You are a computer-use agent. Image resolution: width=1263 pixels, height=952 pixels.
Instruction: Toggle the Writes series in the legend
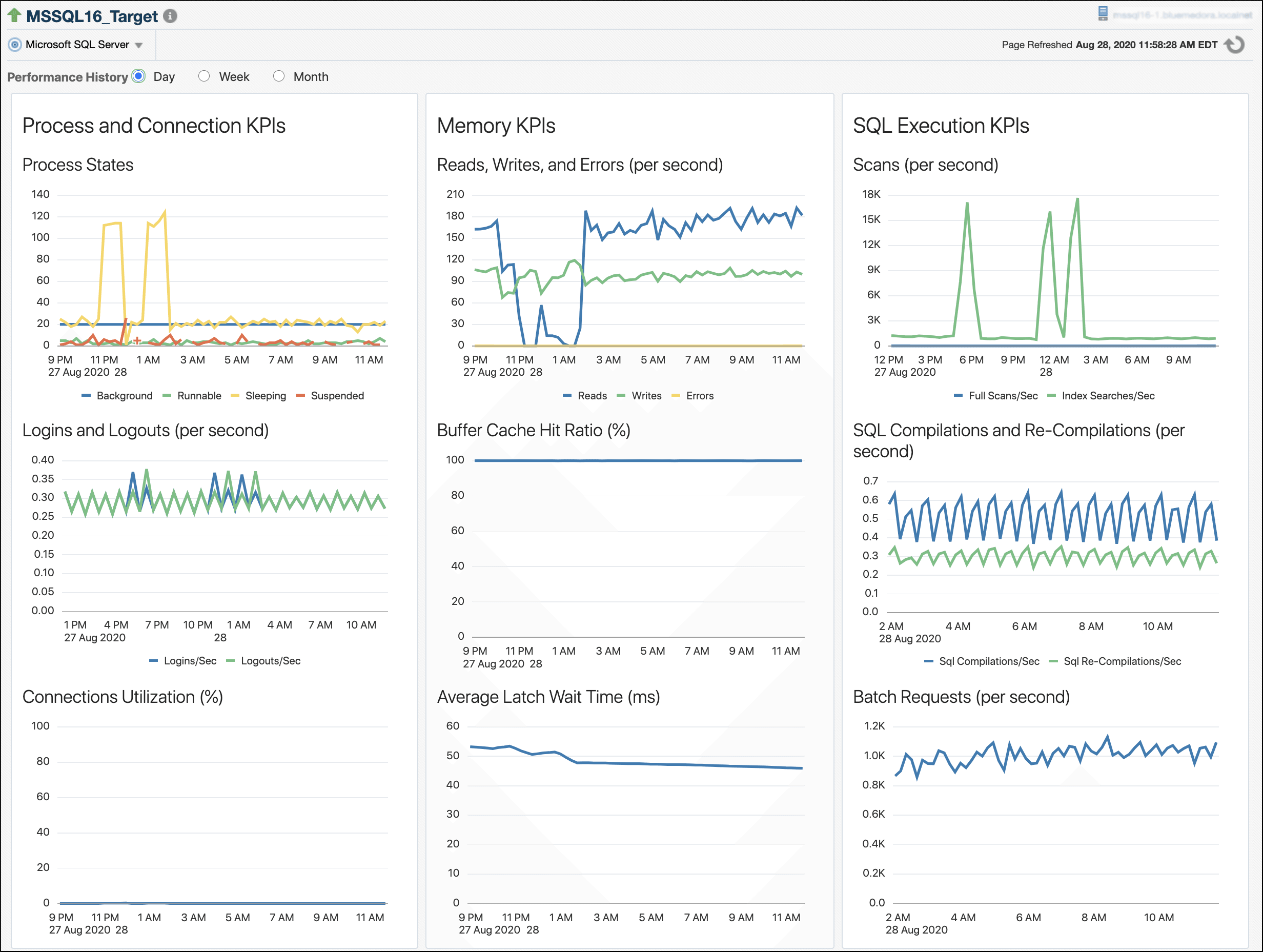tap(622, 395)
